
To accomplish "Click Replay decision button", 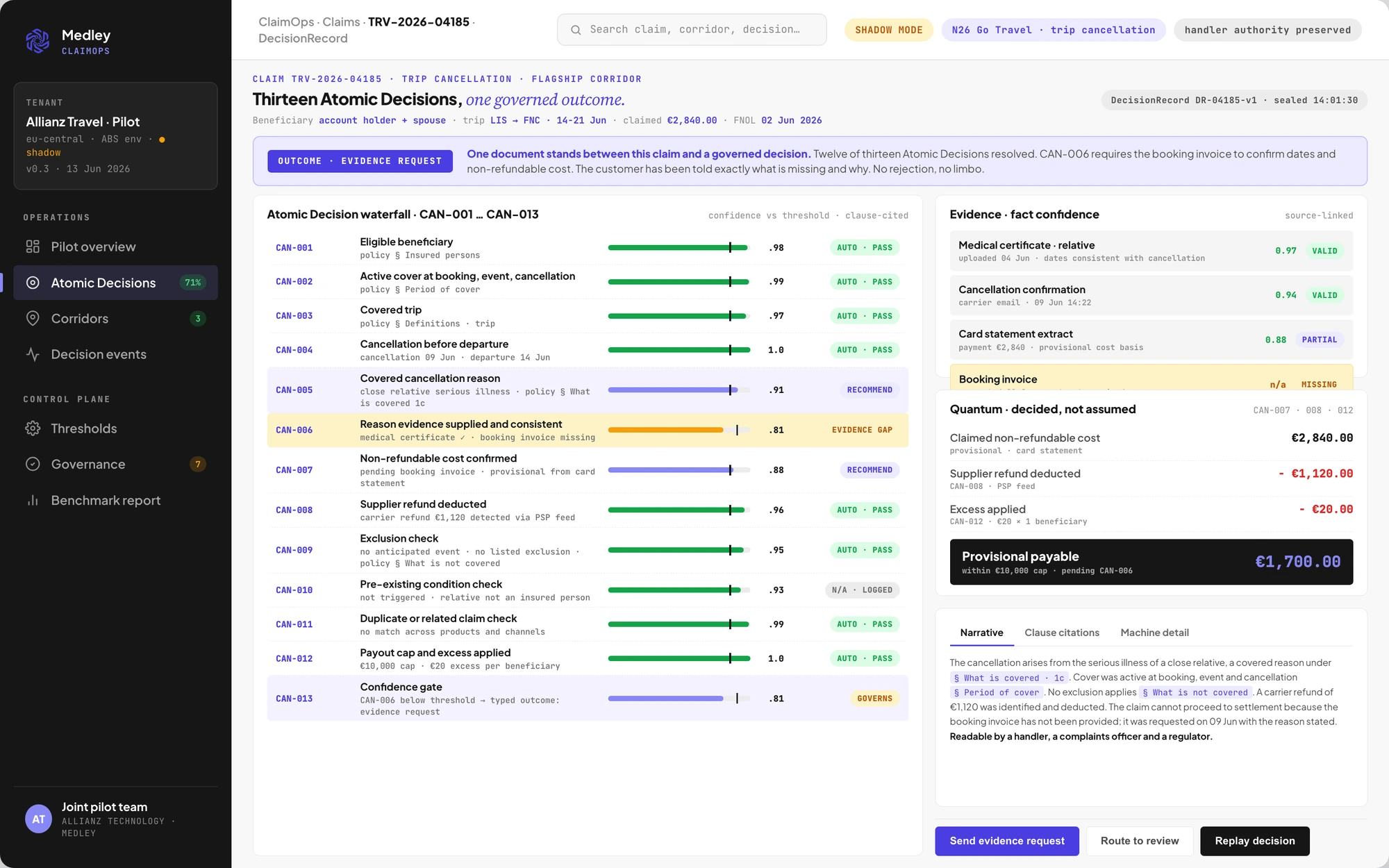I will tap(1255, 841).
